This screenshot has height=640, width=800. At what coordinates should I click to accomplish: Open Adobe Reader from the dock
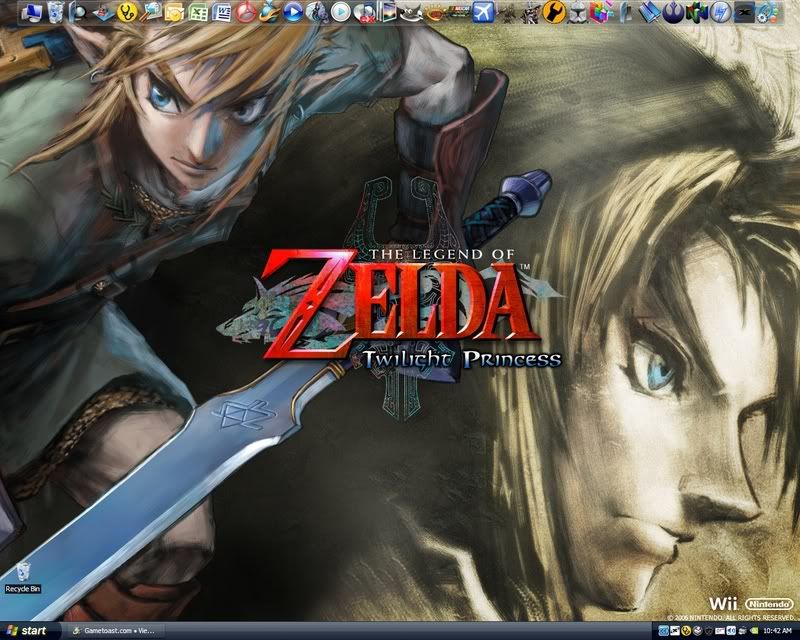pos(245,12)
